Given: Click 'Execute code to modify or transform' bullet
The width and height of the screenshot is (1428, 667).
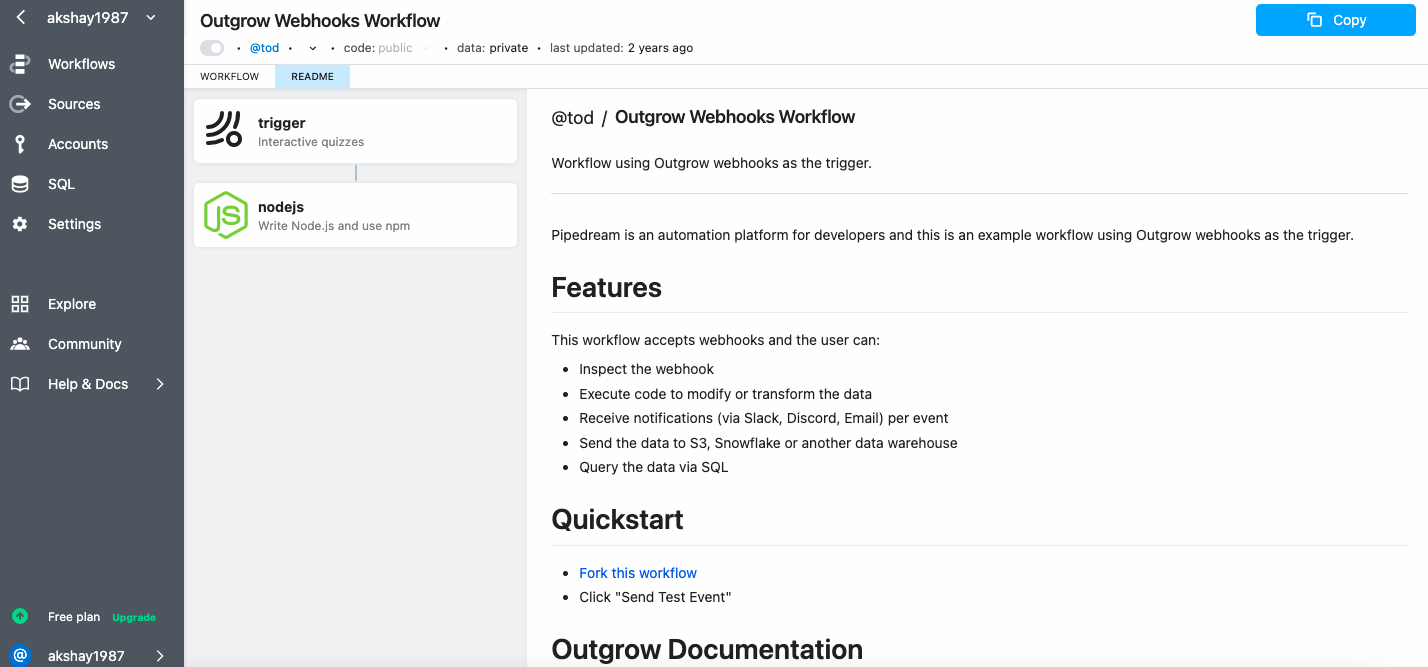Looking at the screenshot, I should (725, 394).
